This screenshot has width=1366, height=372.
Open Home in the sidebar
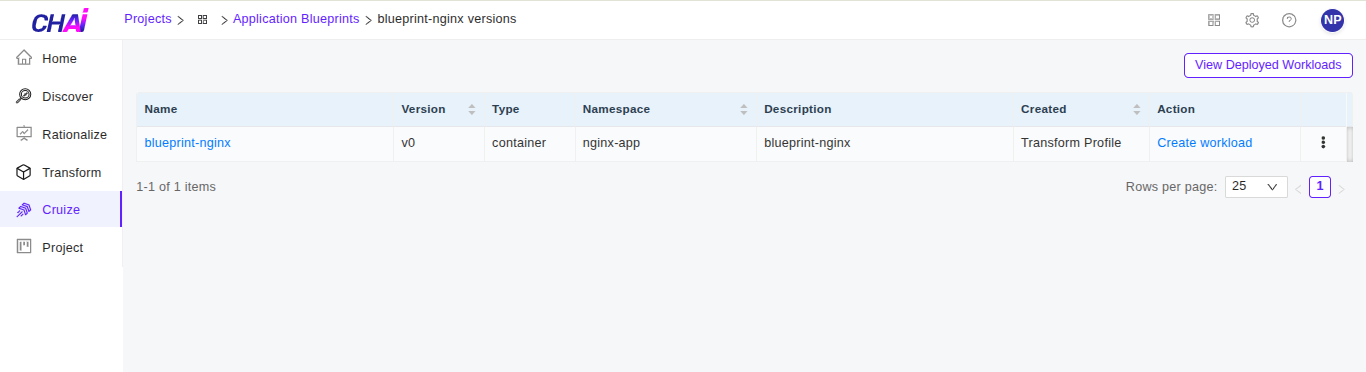[61, 59]
